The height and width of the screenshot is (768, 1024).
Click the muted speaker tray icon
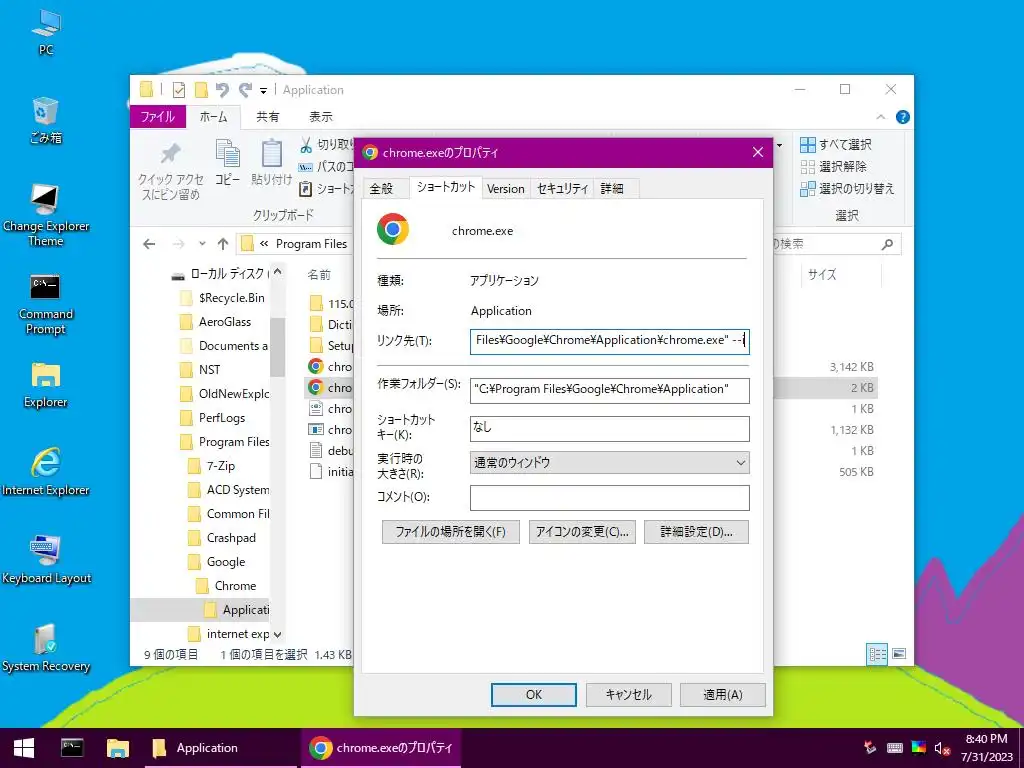point(942,748)
